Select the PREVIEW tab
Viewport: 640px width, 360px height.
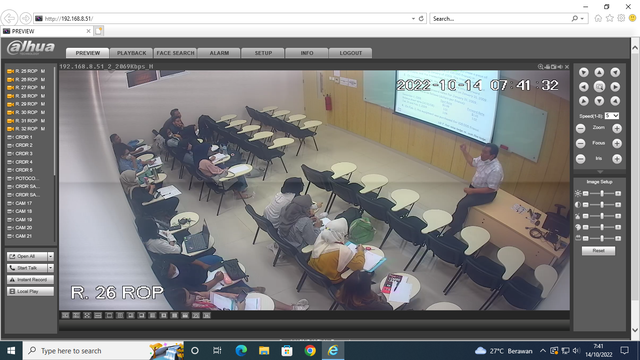88,53
